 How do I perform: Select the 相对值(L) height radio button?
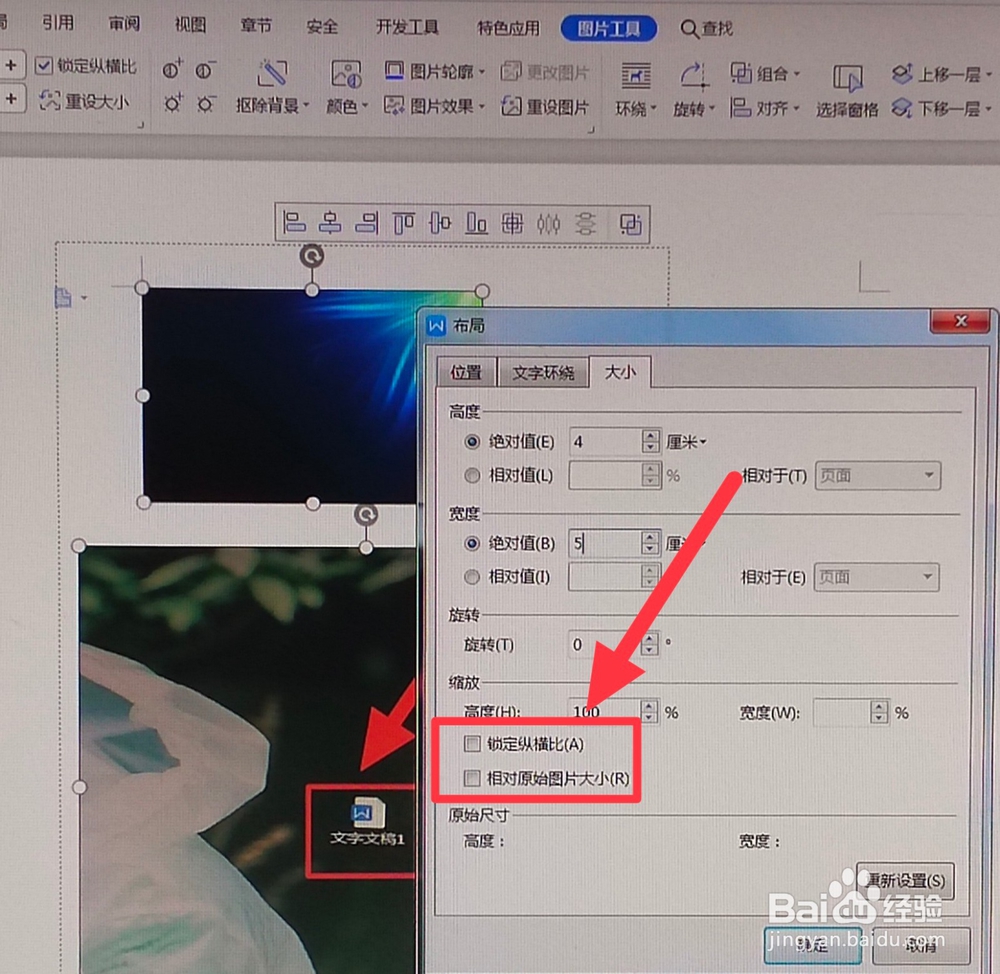point(471,475)
